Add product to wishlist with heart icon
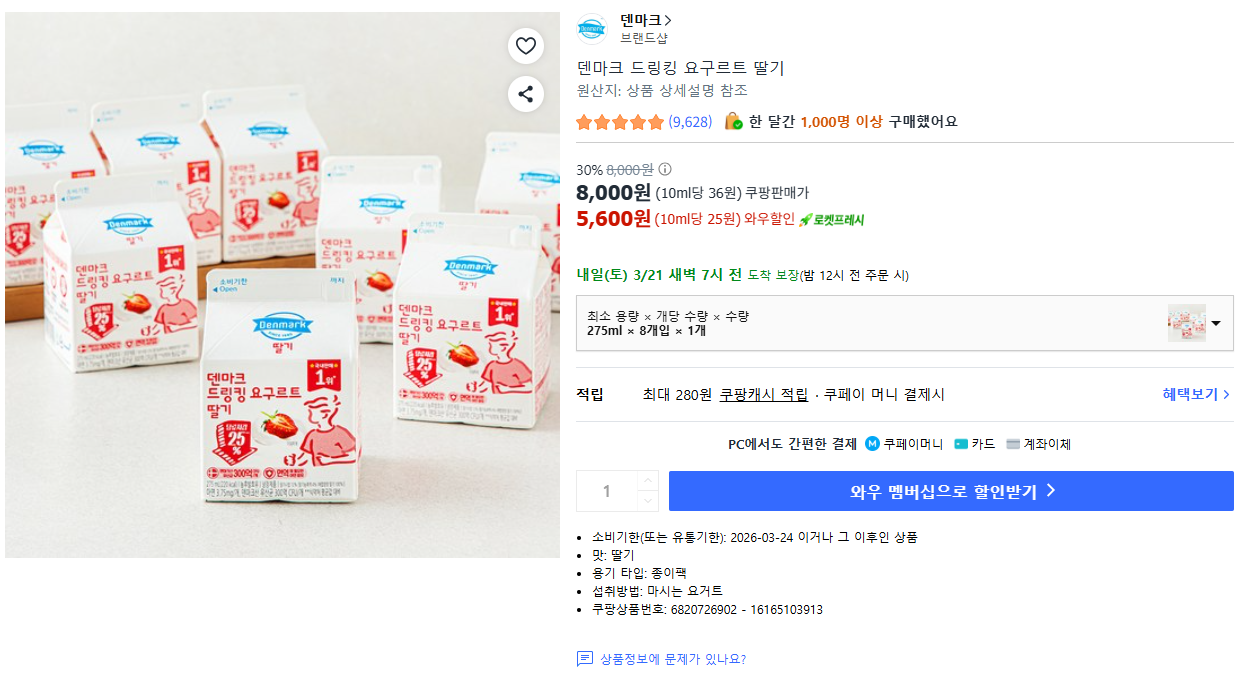The width and height of the screenshot is (1240, 680). coord(526,45)
